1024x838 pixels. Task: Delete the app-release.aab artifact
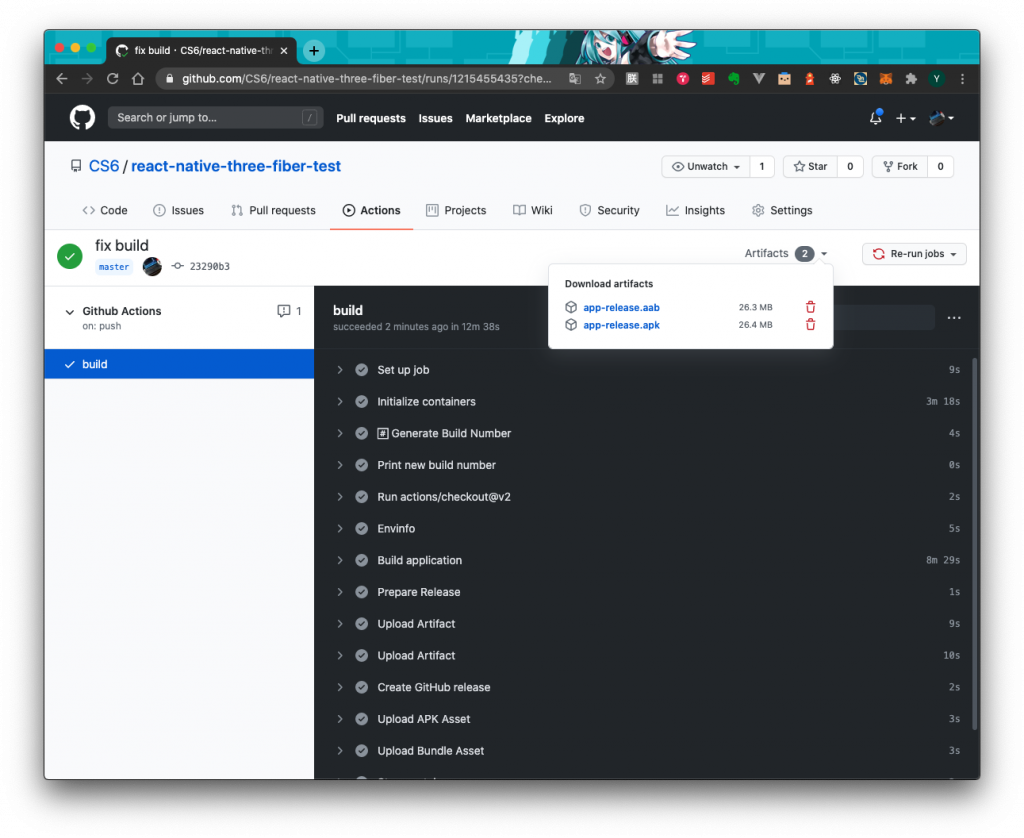[810, 307]
